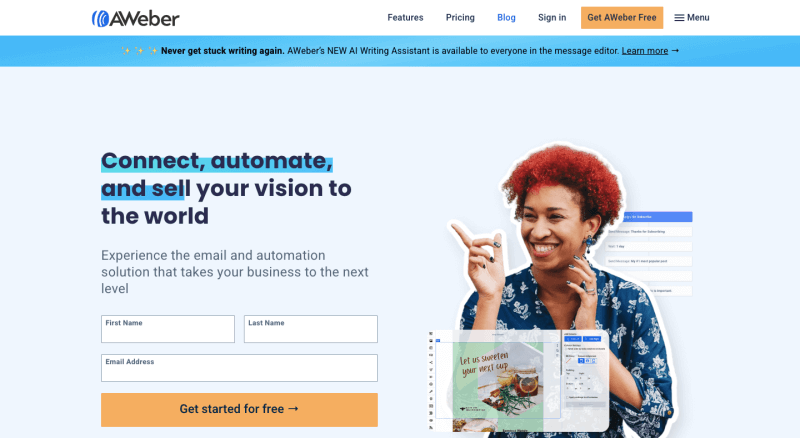This screenshot has height=438, width=800.
Task: Click the blue automation header bar in mockup
Action: coord(657,216)
